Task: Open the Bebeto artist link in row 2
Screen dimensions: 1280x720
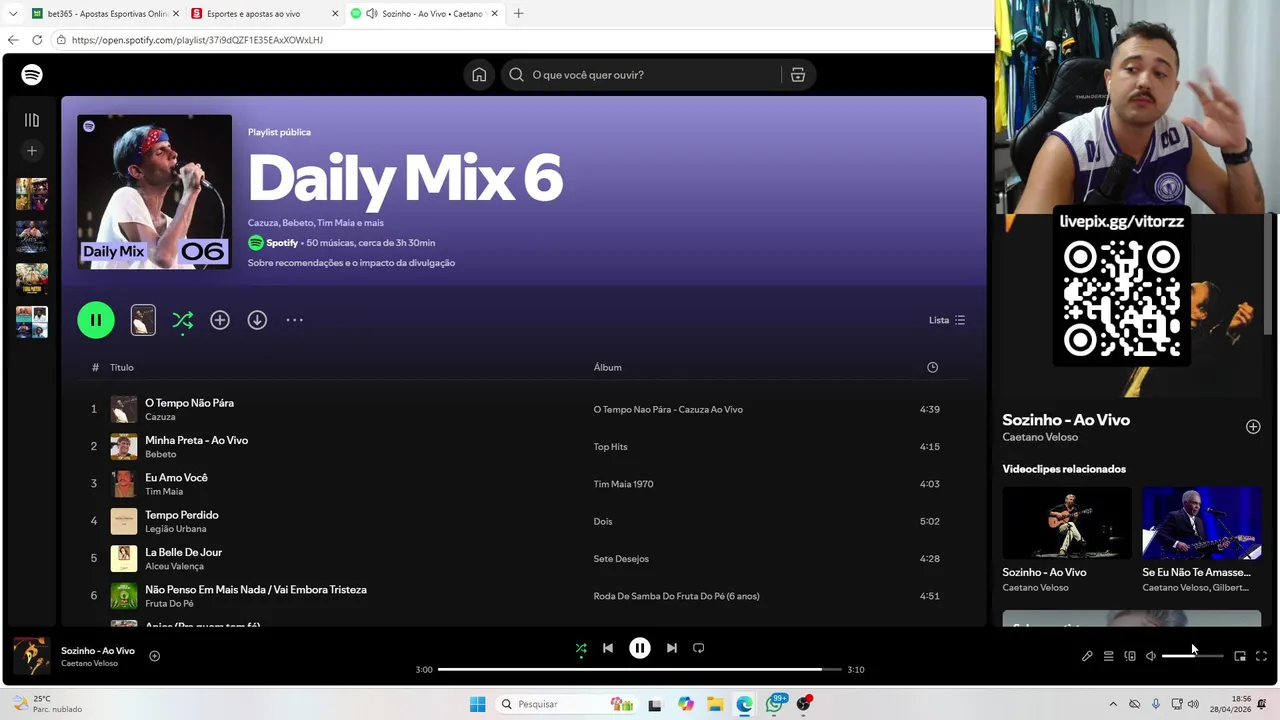Action: coord(160,454)
